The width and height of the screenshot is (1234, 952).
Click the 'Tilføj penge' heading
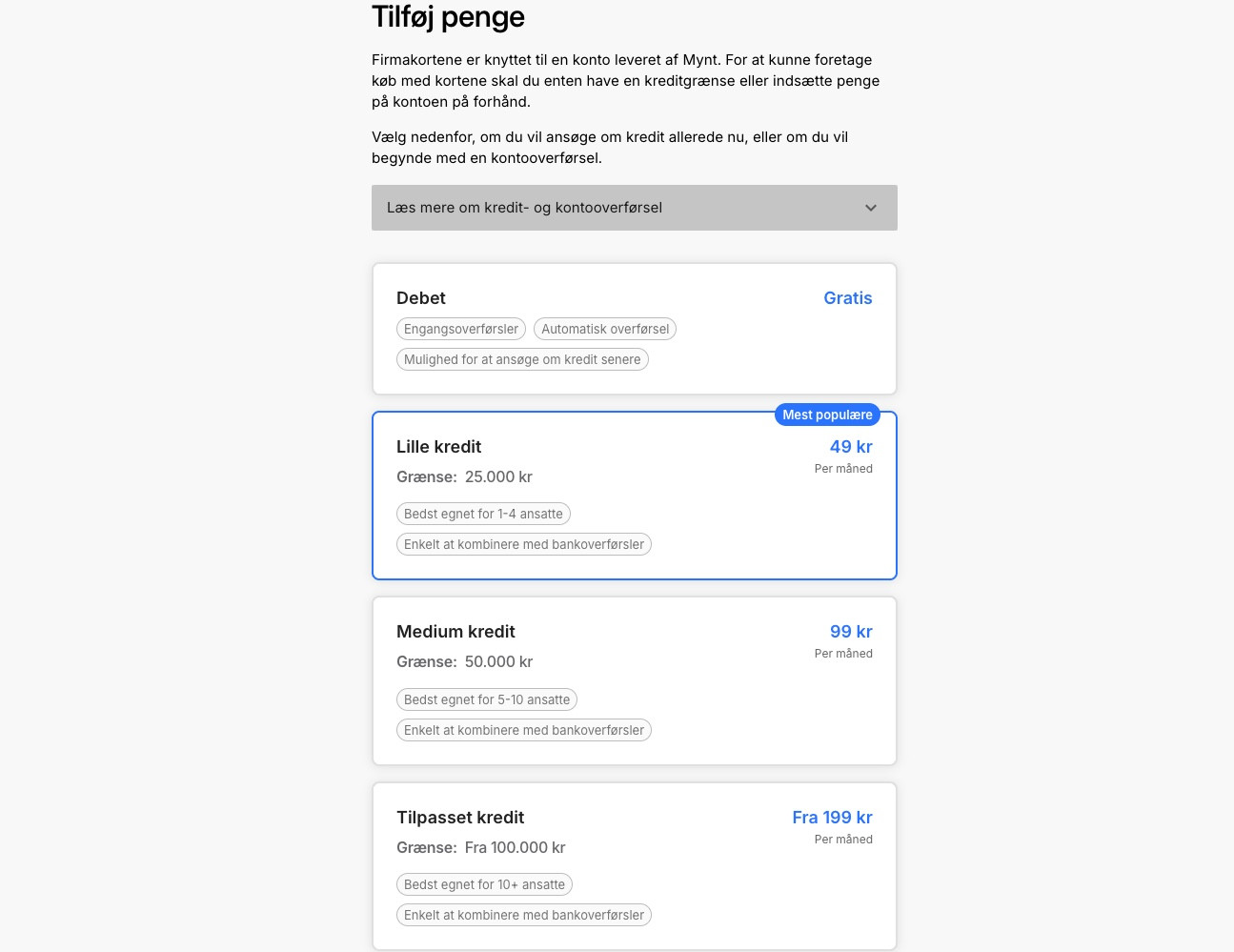448,17
